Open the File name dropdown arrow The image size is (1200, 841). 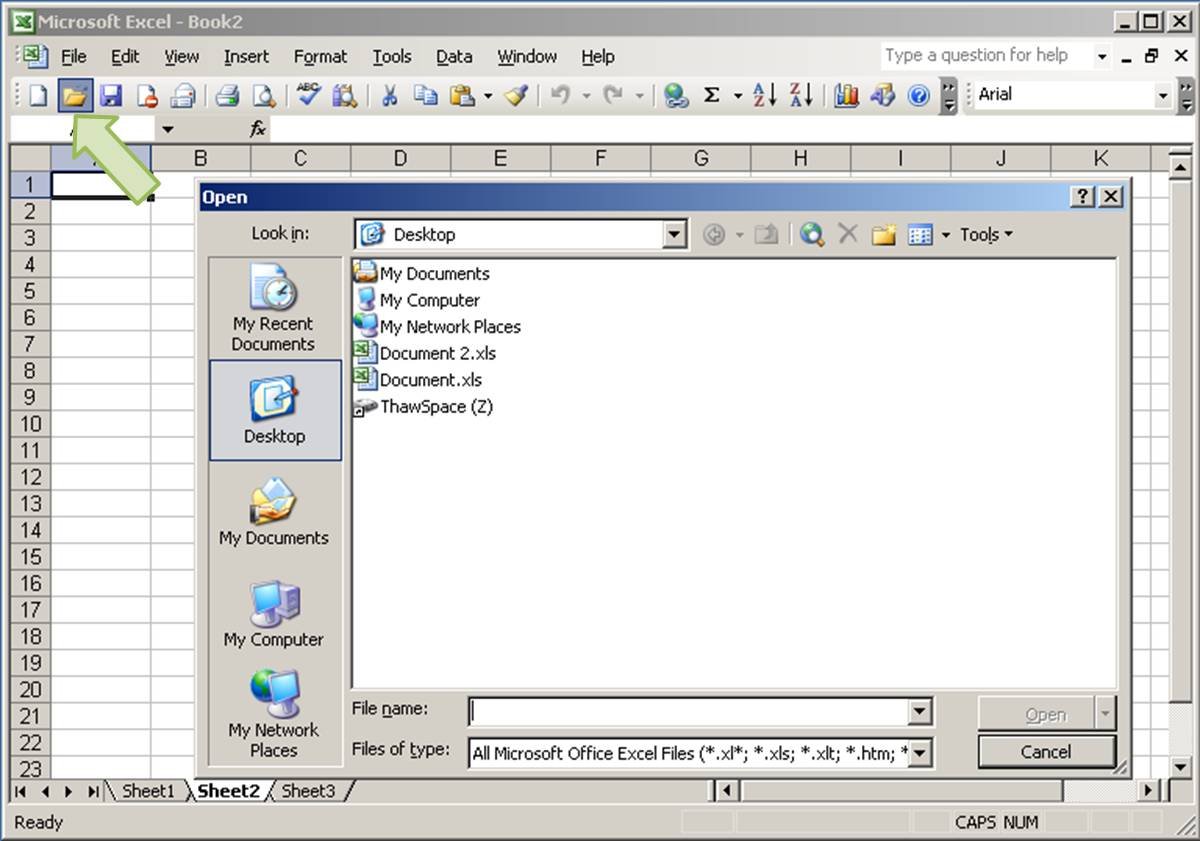pos(920,711)
